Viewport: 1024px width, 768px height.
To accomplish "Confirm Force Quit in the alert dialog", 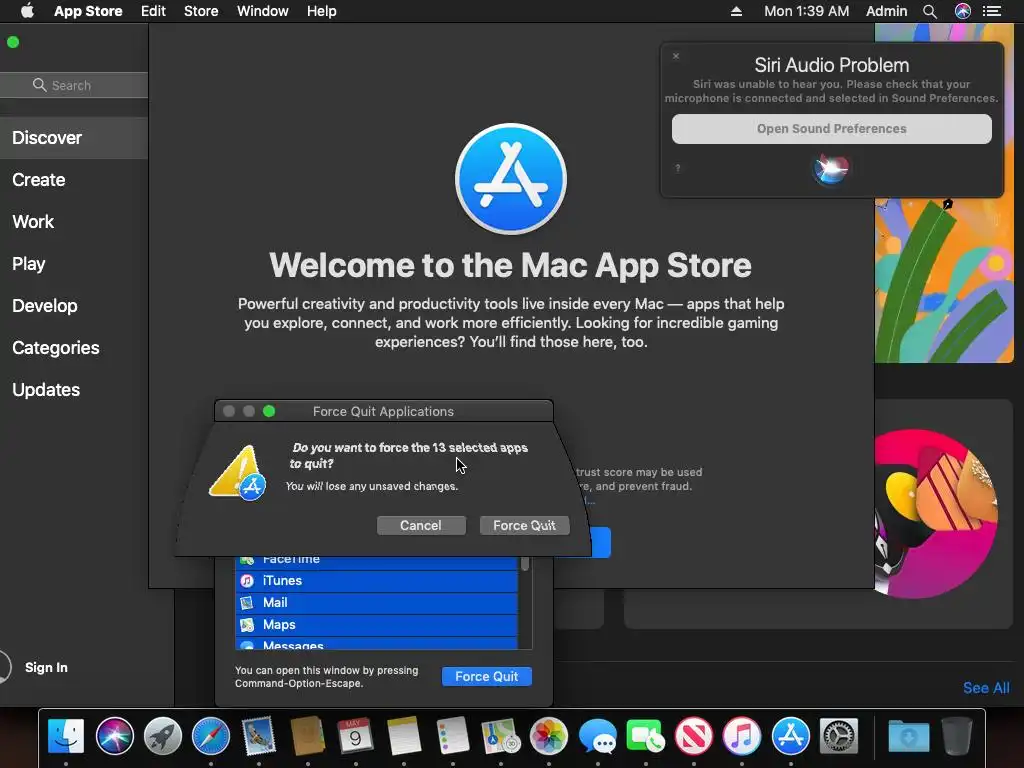I will (524, 526).
